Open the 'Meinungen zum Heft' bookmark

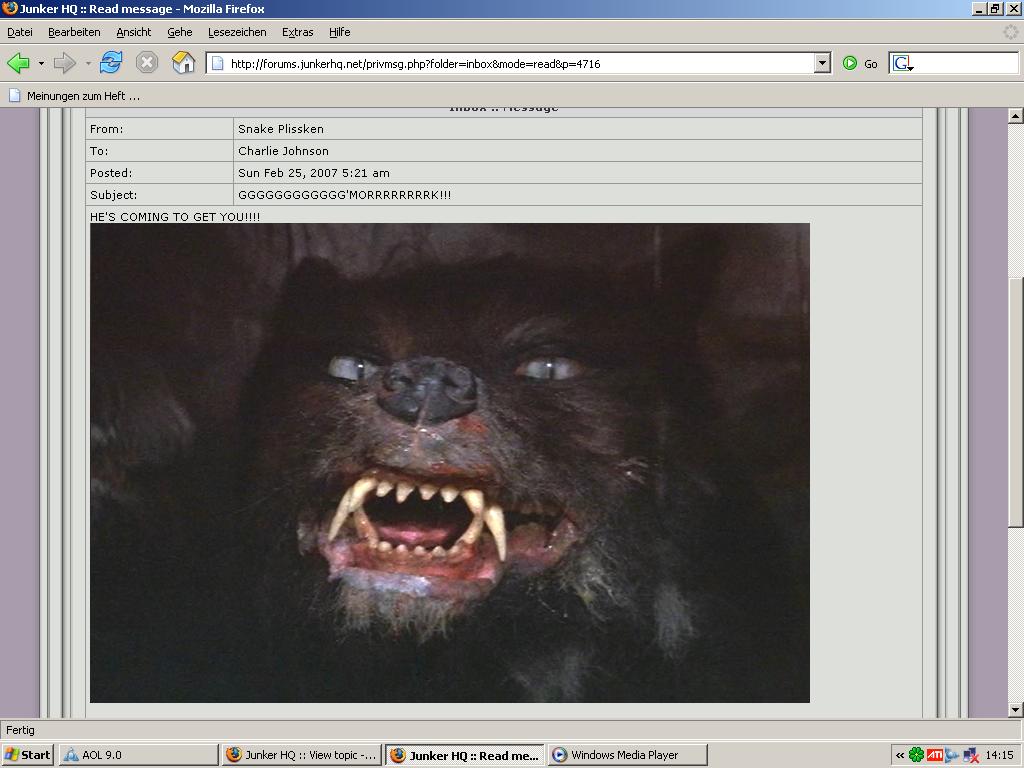tap(75, 96)
